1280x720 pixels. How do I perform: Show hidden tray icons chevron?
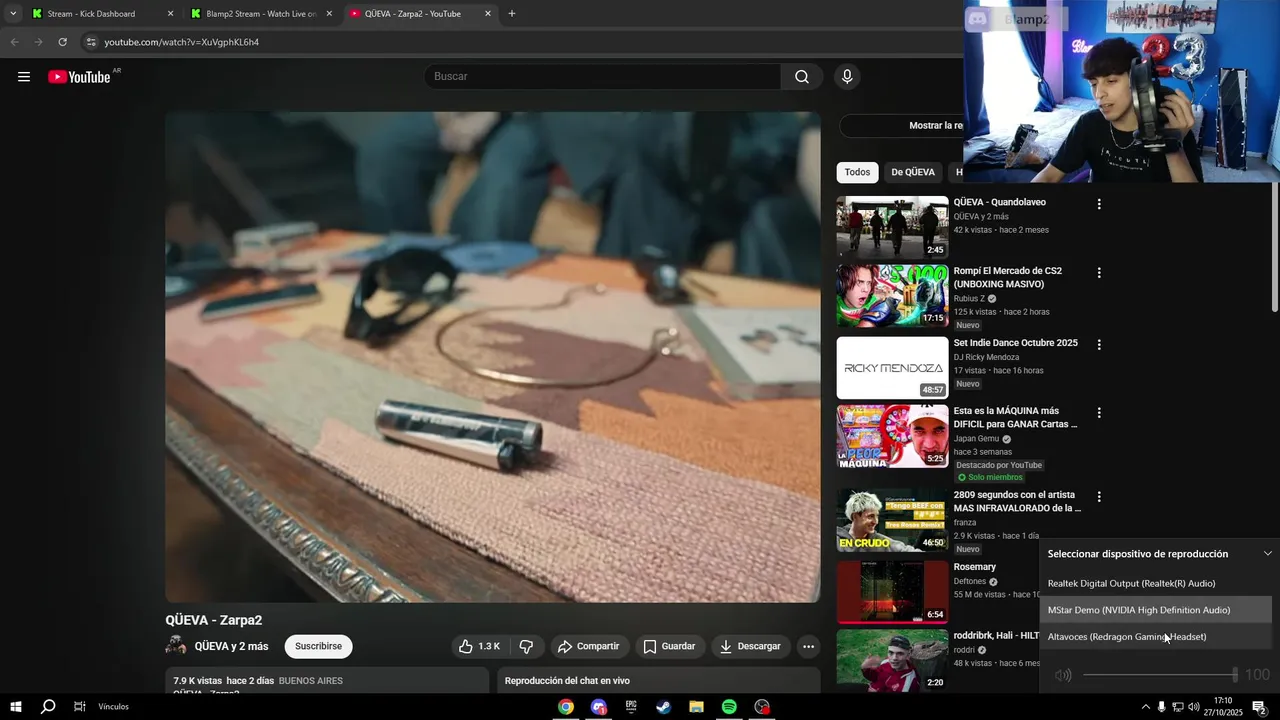pos(1145,707)
